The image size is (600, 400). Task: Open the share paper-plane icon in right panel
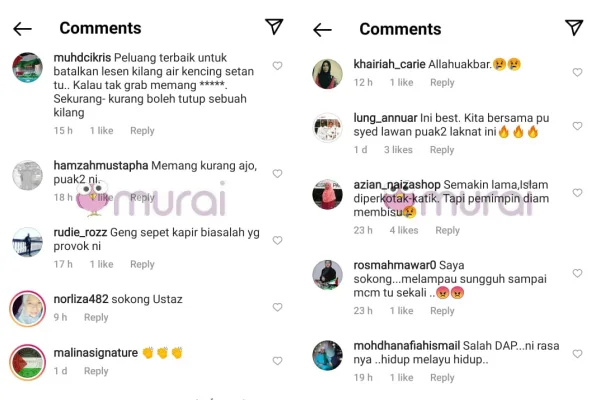tap(574, 27)
